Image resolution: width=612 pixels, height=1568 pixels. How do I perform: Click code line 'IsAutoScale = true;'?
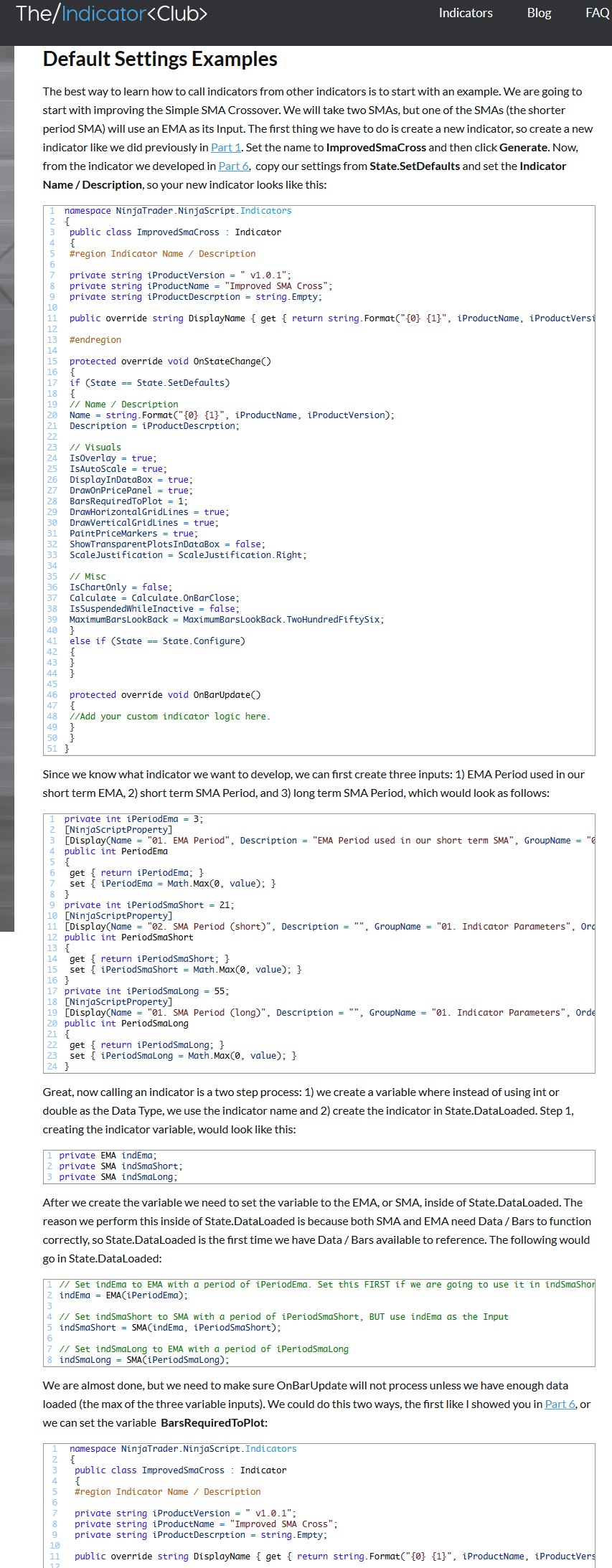[118, 469]
